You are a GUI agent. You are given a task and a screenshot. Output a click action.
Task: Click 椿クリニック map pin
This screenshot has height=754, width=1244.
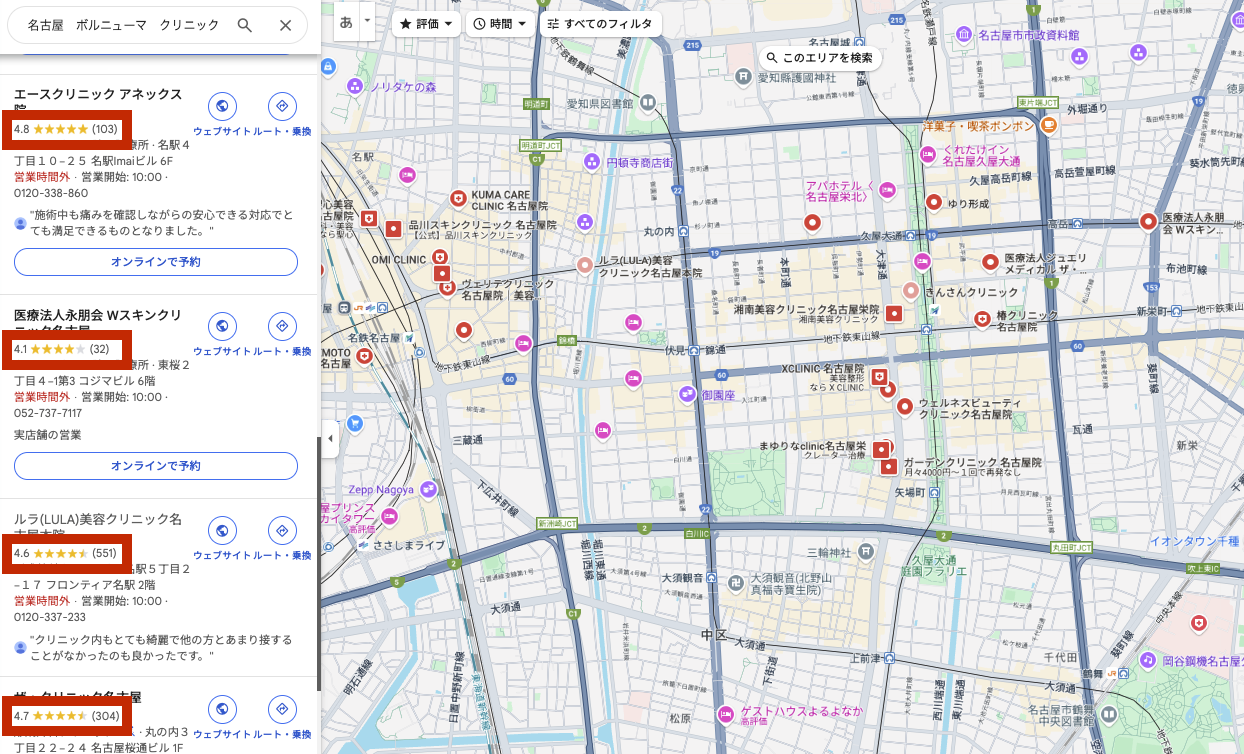[x=982, y=319]
